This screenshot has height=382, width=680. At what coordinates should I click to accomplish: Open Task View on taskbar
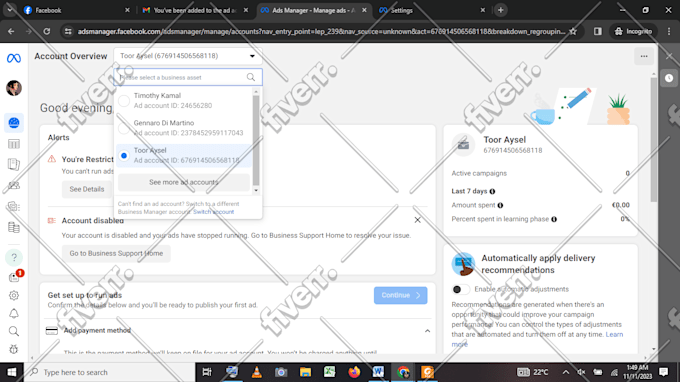pyautogui.click(x=207, y=372)
